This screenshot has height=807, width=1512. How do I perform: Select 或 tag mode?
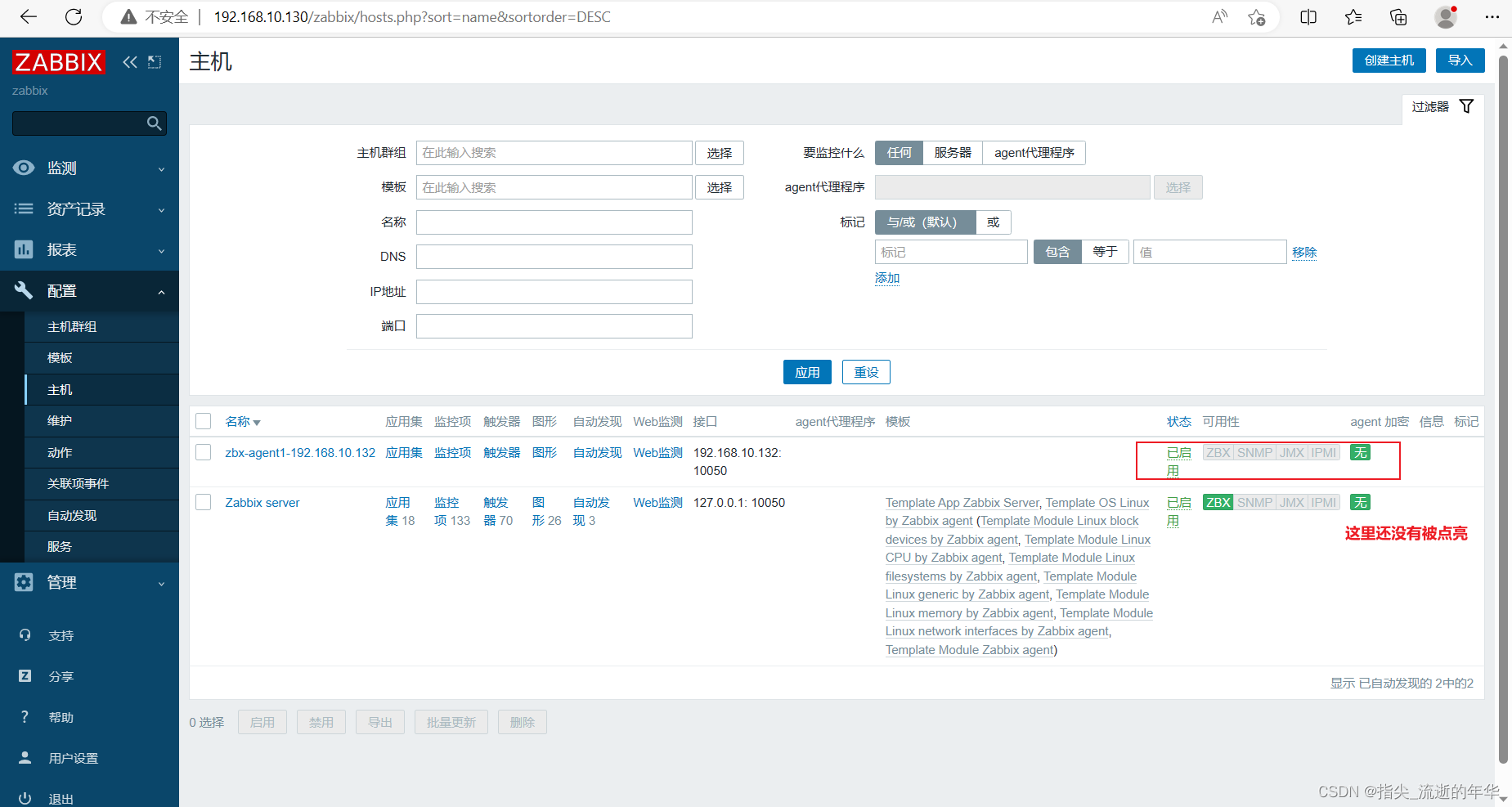coord(994,222)
